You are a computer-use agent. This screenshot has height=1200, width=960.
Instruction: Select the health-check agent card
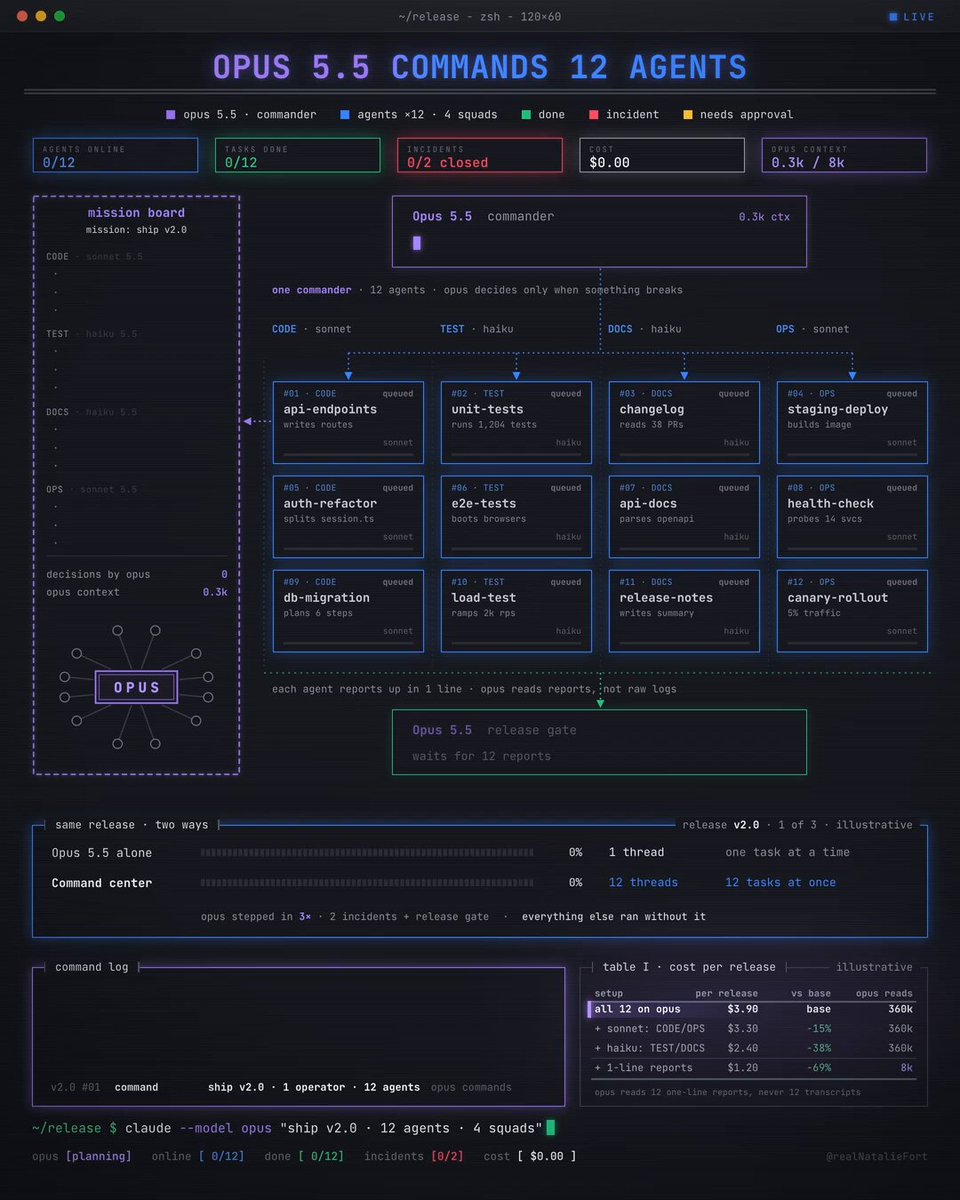point(852,517)
